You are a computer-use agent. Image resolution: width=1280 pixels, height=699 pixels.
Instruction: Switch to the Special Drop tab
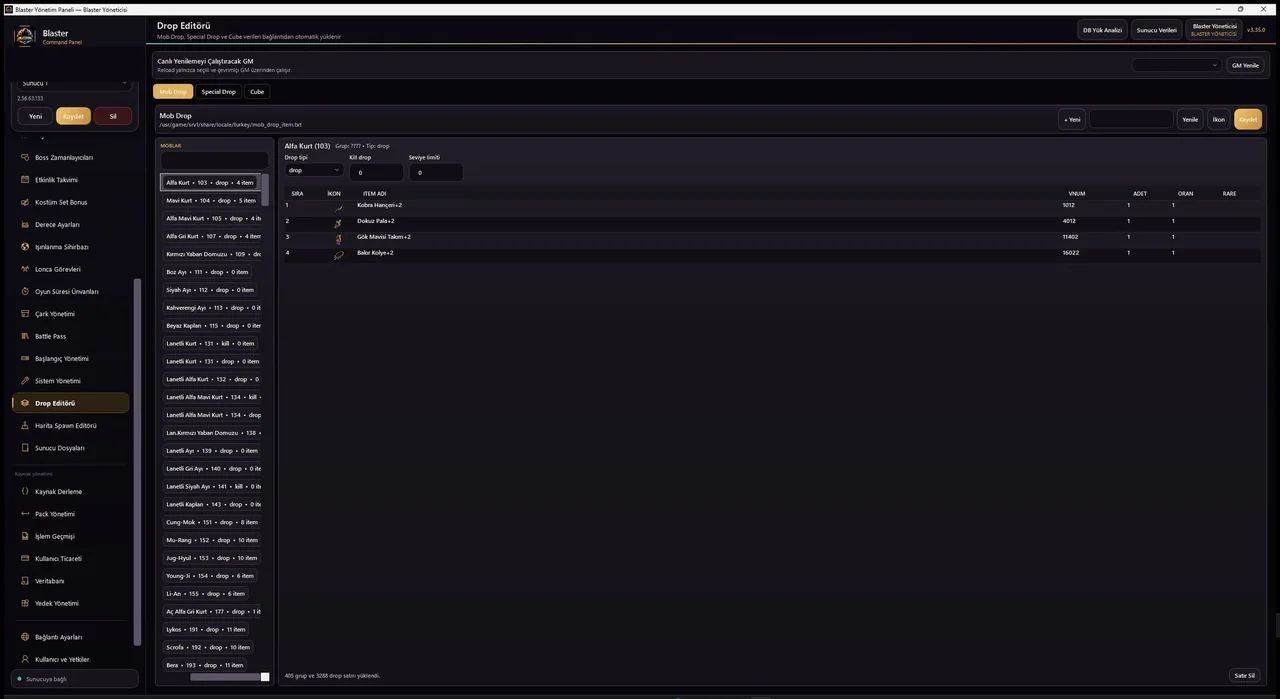(x=218, y=92)
